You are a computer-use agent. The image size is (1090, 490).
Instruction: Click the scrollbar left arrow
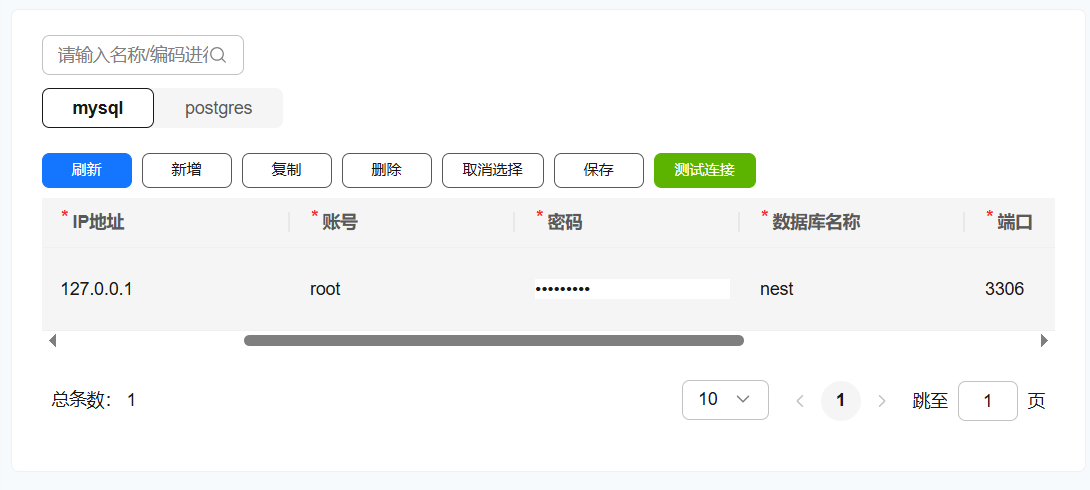[x=52, y=341]
